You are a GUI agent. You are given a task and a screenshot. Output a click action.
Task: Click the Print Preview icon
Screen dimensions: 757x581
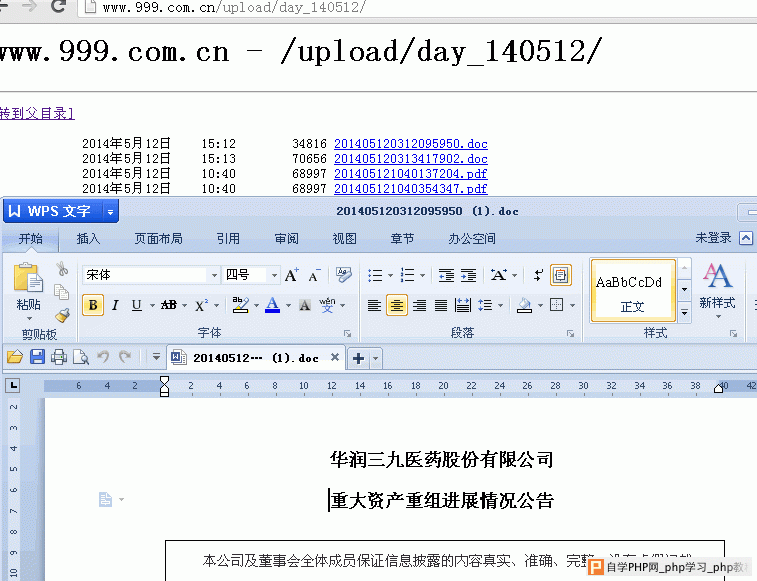click(81, 357)
